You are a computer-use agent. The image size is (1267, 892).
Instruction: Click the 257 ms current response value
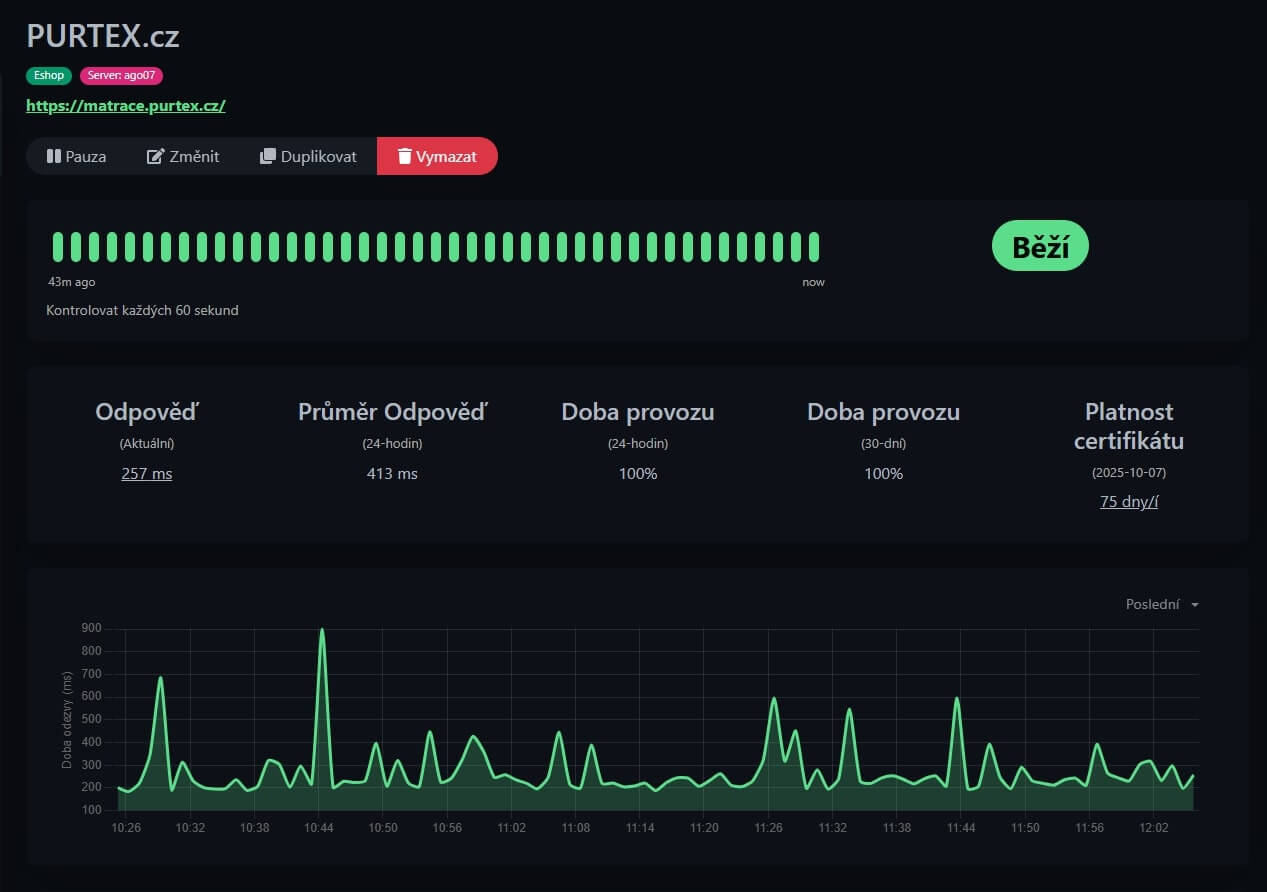(x=147, y=473)
